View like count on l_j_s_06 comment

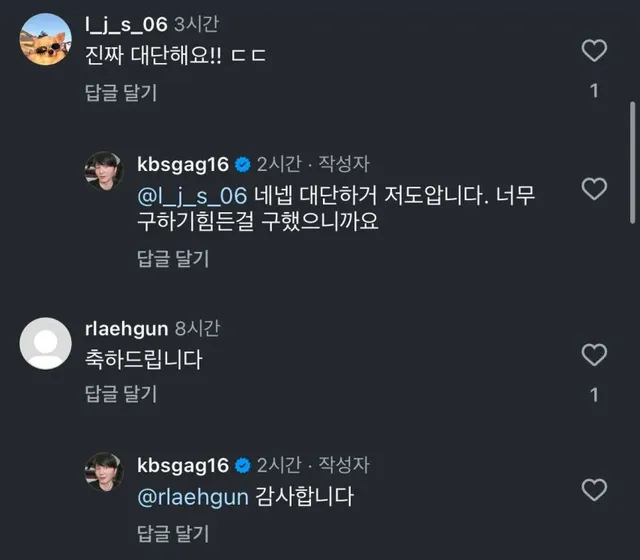[594, 91]
